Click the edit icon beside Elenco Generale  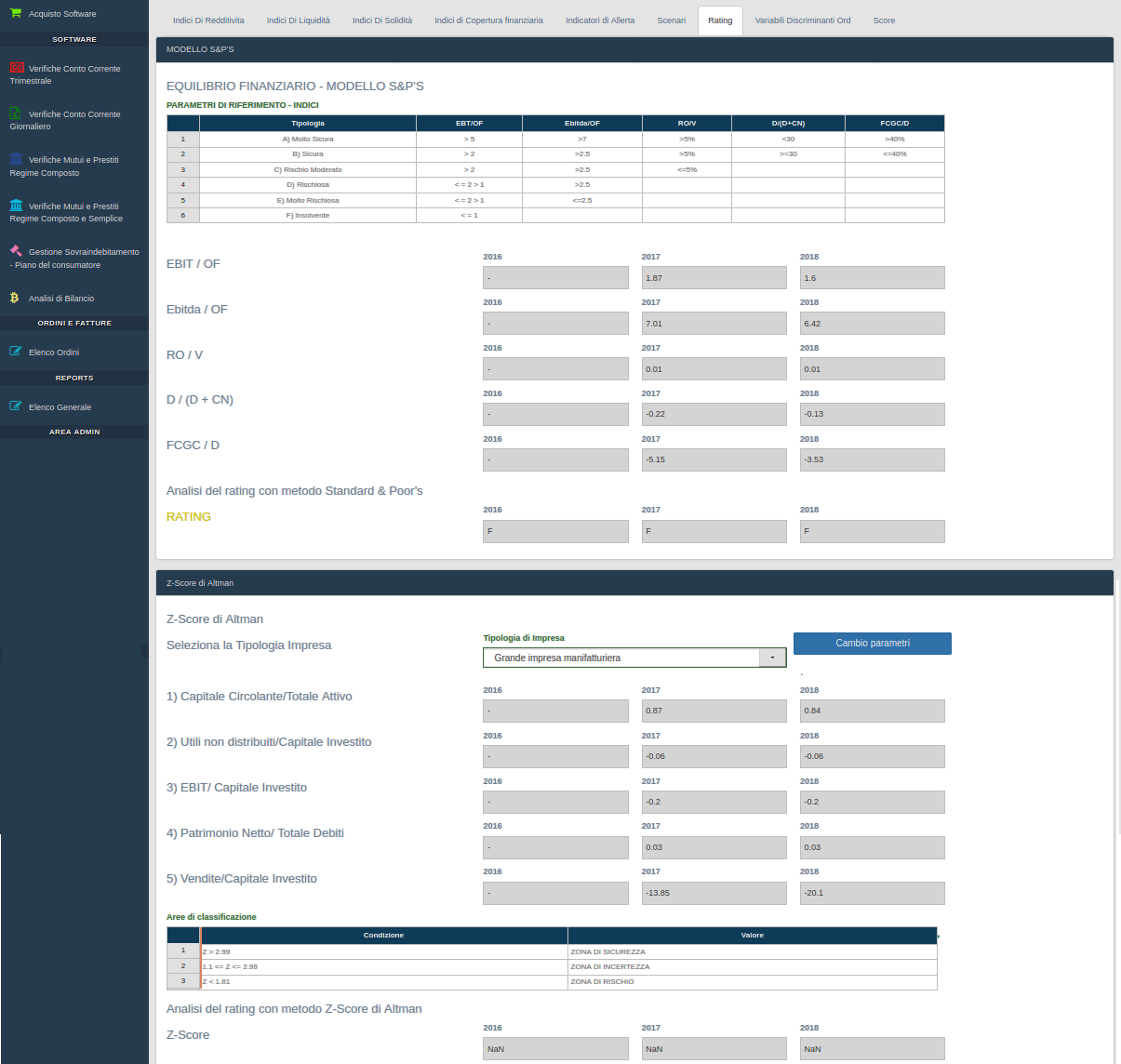coord(16,406)
